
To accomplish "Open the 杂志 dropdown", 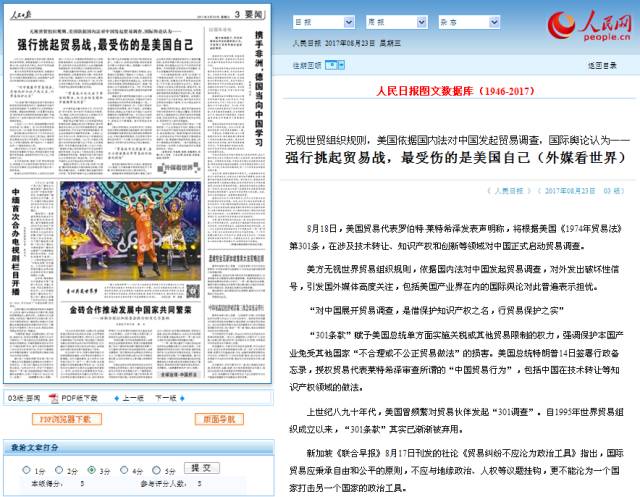I will click(469, 22).
